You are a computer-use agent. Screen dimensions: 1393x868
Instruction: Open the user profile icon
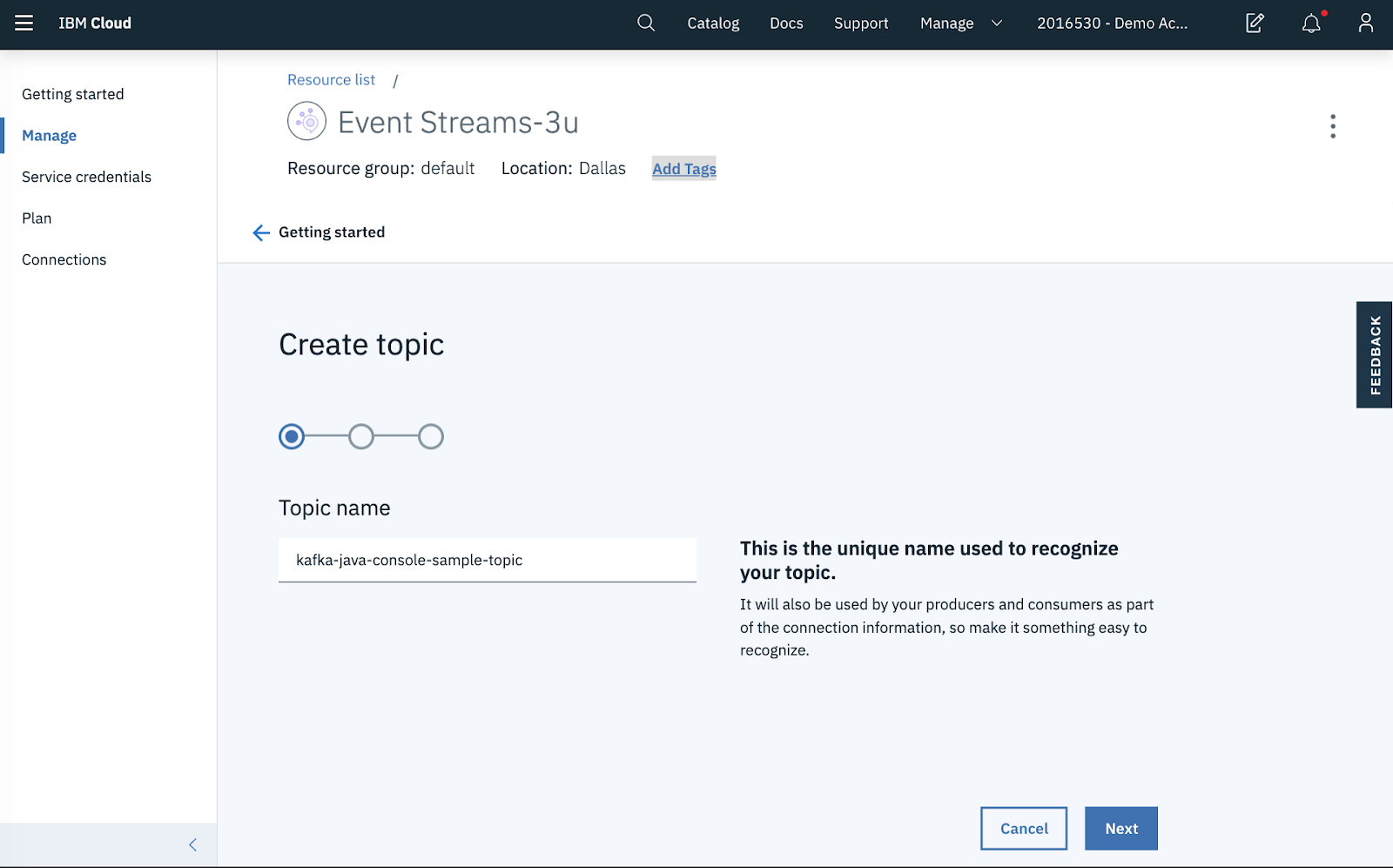[1366, 24]
